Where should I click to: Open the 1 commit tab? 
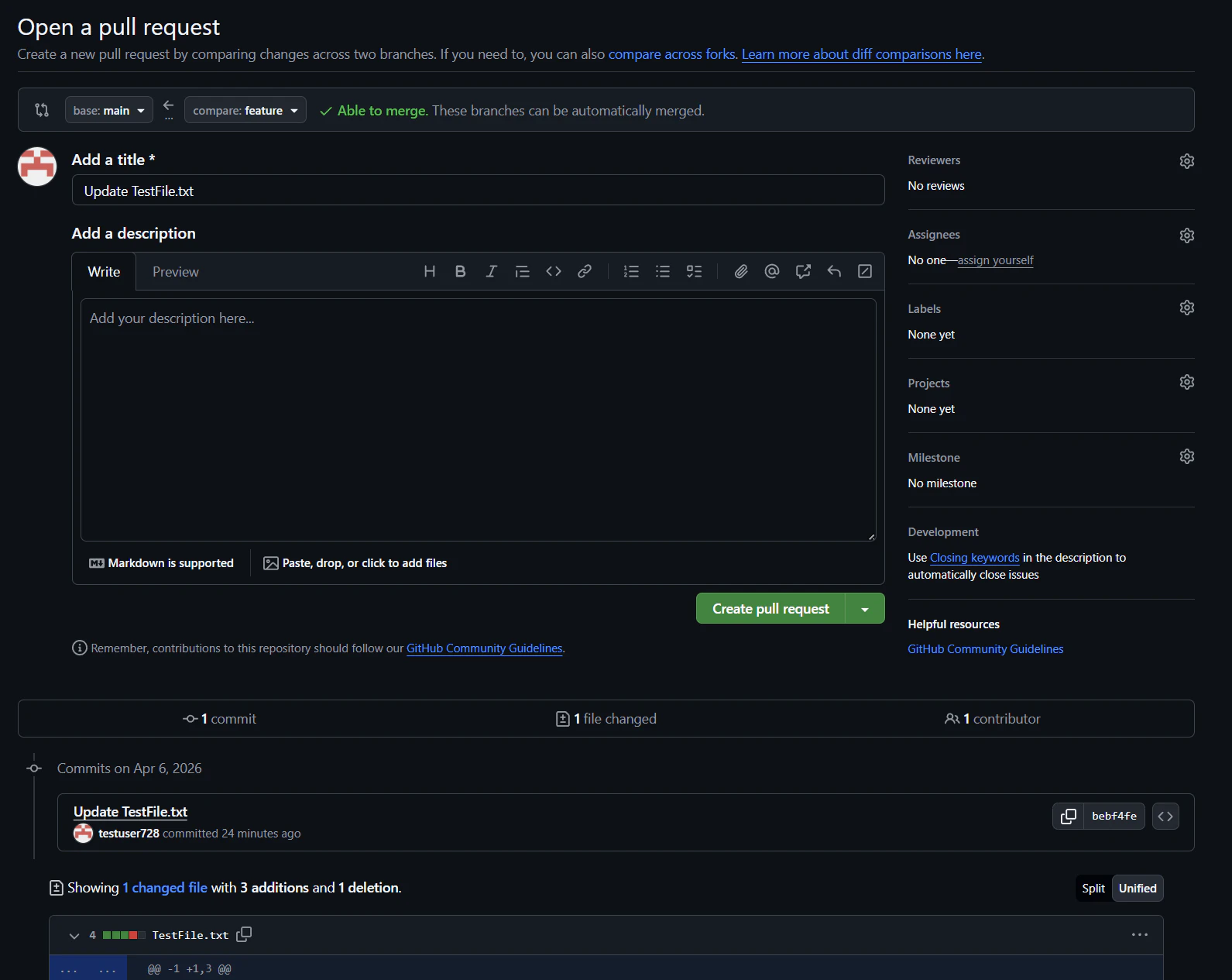(220, 719)
